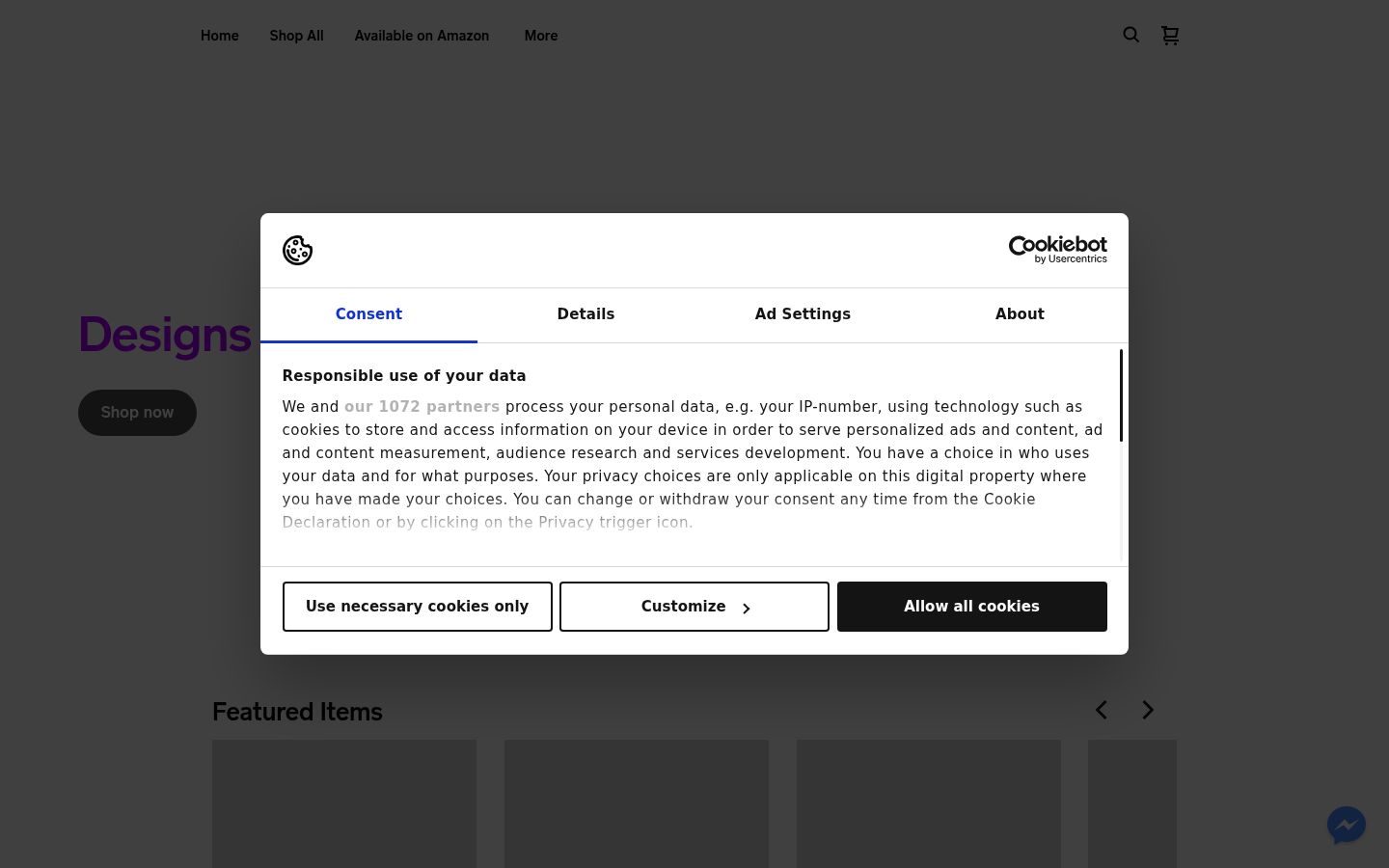Click the 'Featured Items' heading
Screen dimensions: 1389x868
(297, 712)
